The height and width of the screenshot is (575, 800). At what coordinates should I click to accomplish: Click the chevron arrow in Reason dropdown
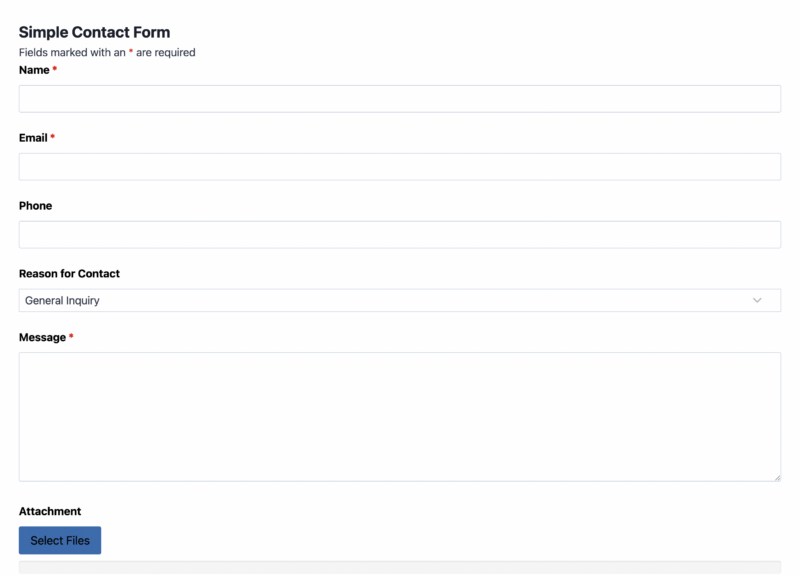coord(757,300)
